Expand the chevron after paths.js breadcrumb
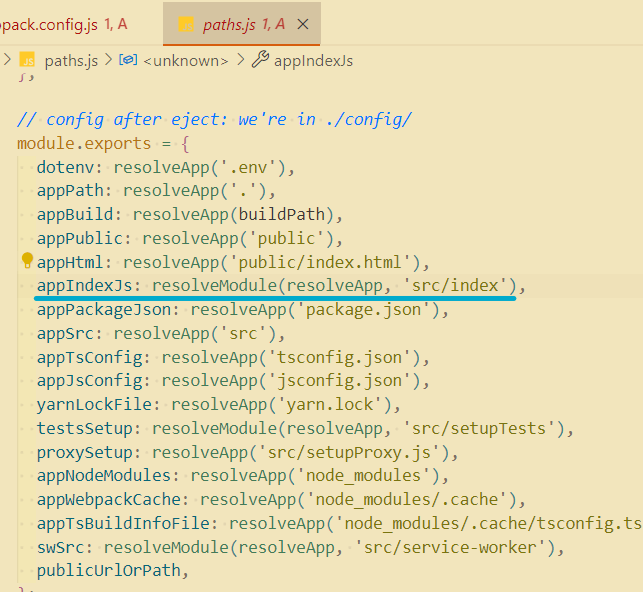643x592 pixels. point(108,60)
